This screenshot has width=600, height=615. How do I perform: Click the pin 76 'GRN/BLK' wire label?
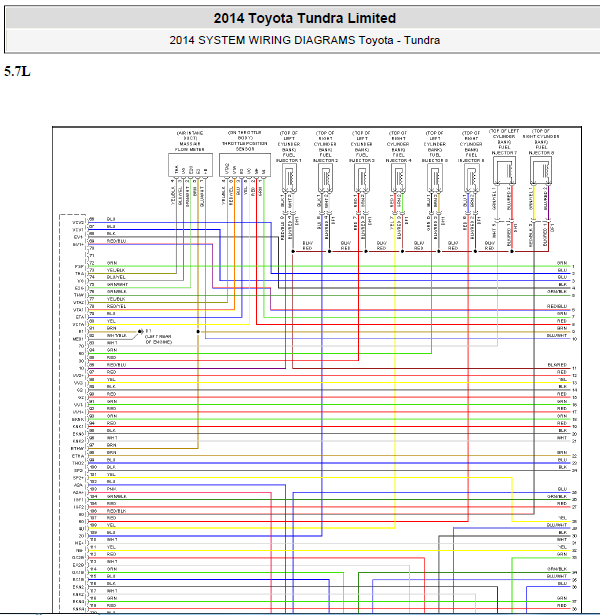(116, 291)
